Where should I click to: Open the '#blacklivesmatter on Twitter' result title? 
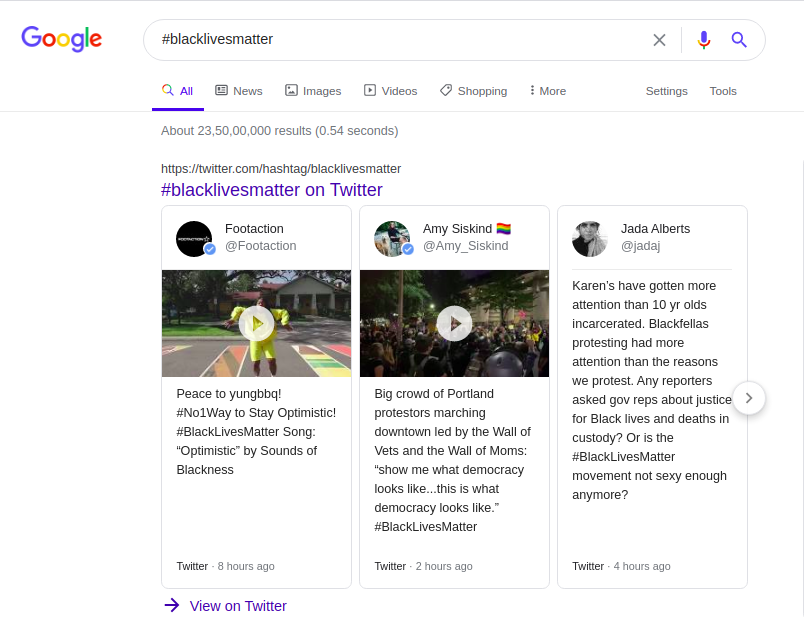click(x=272, y=190)
